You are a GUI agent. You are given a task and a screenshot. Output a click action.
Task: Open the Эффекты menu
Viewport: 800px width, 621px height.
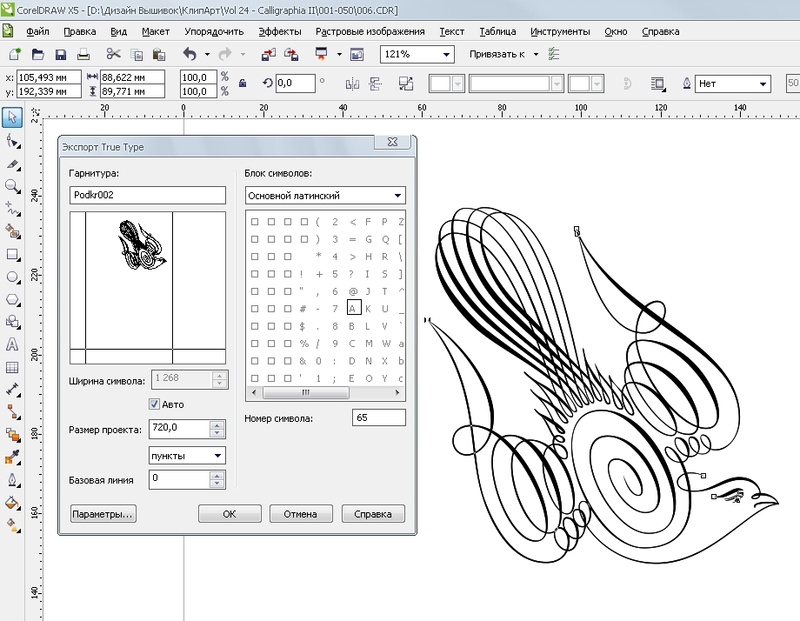[279, 31]
